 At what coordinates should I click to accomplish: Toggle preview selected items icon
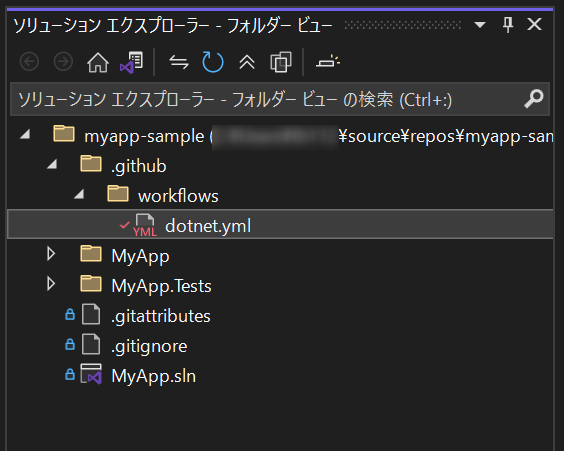pos(328,62)
